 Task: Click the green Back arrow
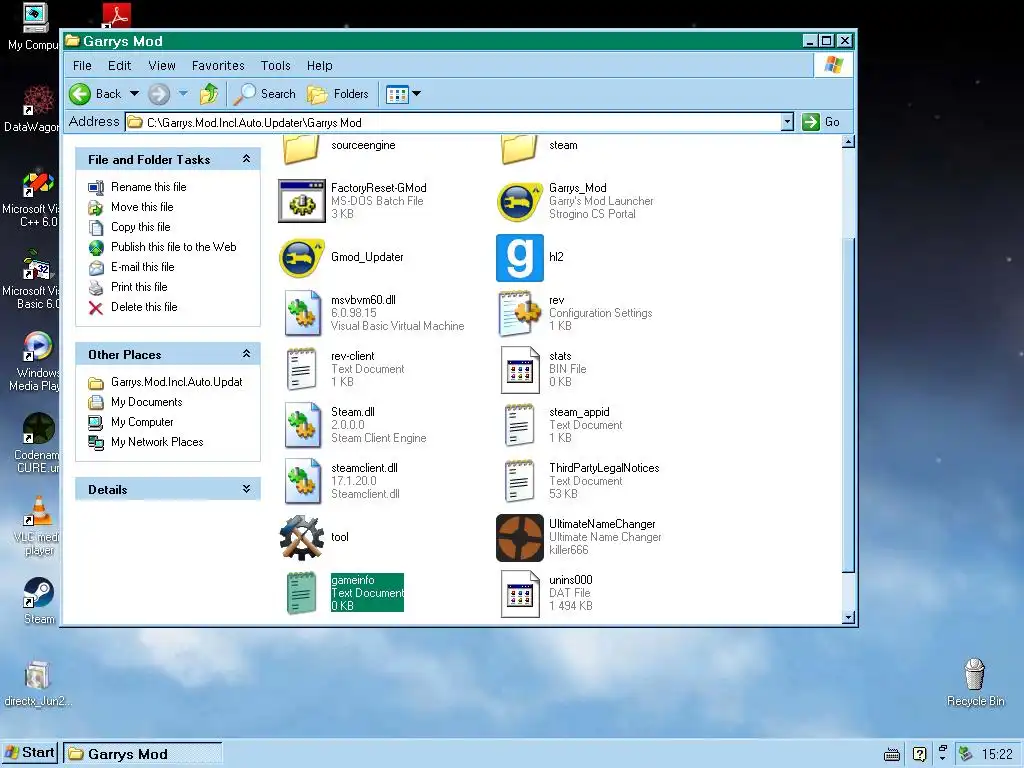(80, 94)
